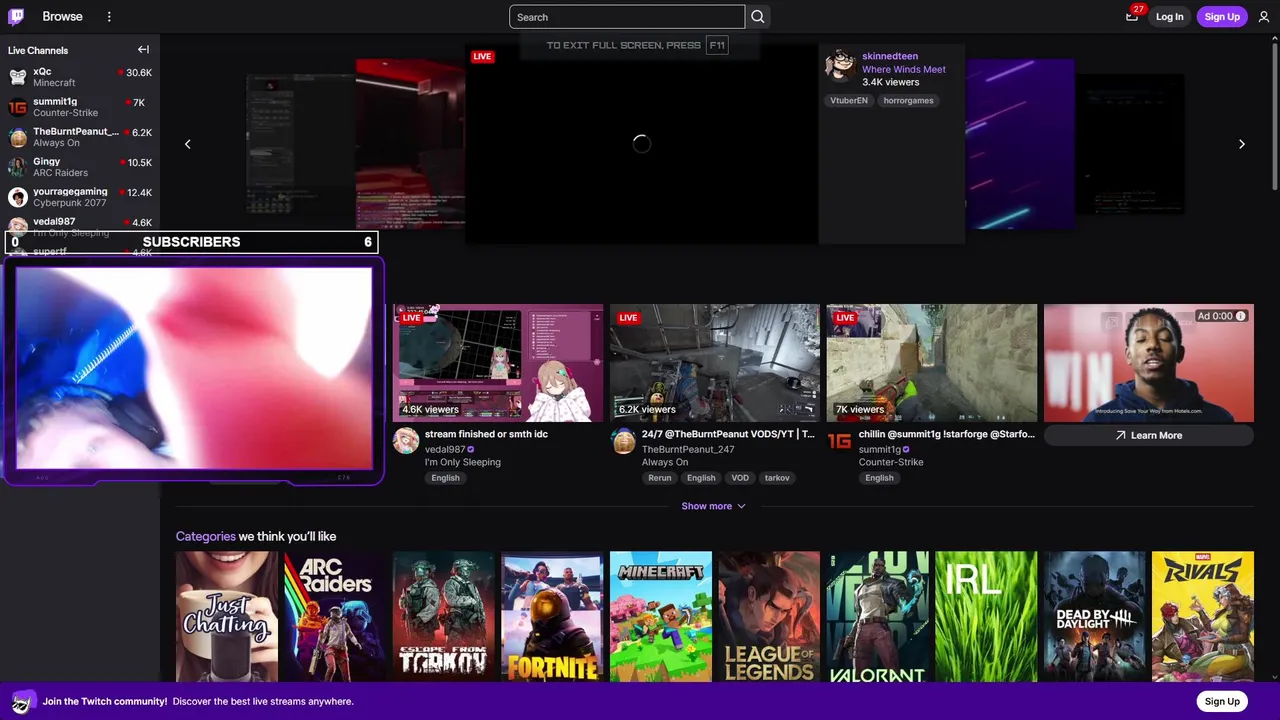Viewport: 1280px width, 720px height.
Task: Open the skinnedteen channel link
Action: [x=890, y=56]
